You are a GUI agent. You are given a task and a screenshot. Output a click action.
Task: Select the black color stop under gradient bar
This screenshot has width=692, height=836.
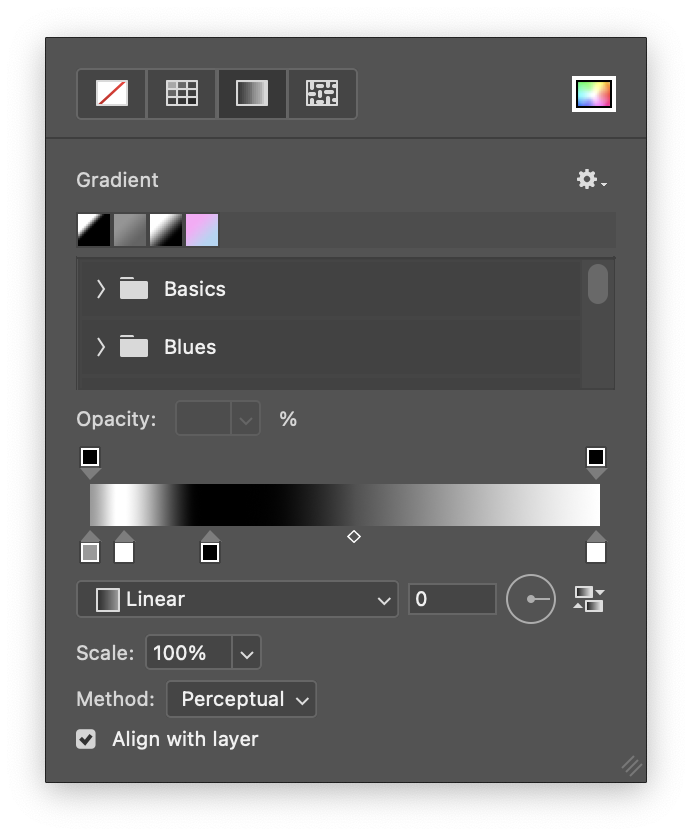click(x=210, y=548)
